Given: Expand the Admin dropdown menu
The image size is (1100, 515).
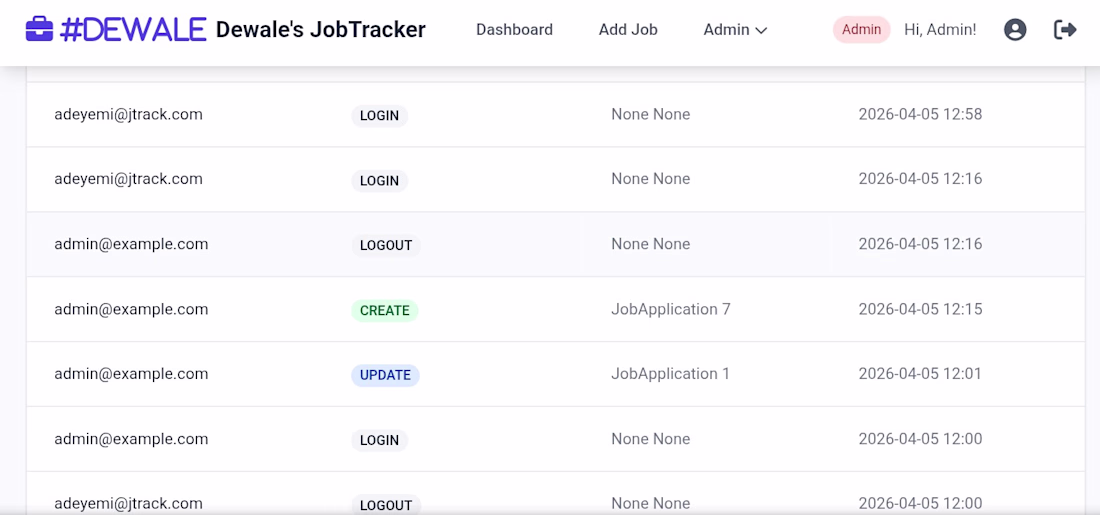Looking at the screenshot, I should [735, 30].
